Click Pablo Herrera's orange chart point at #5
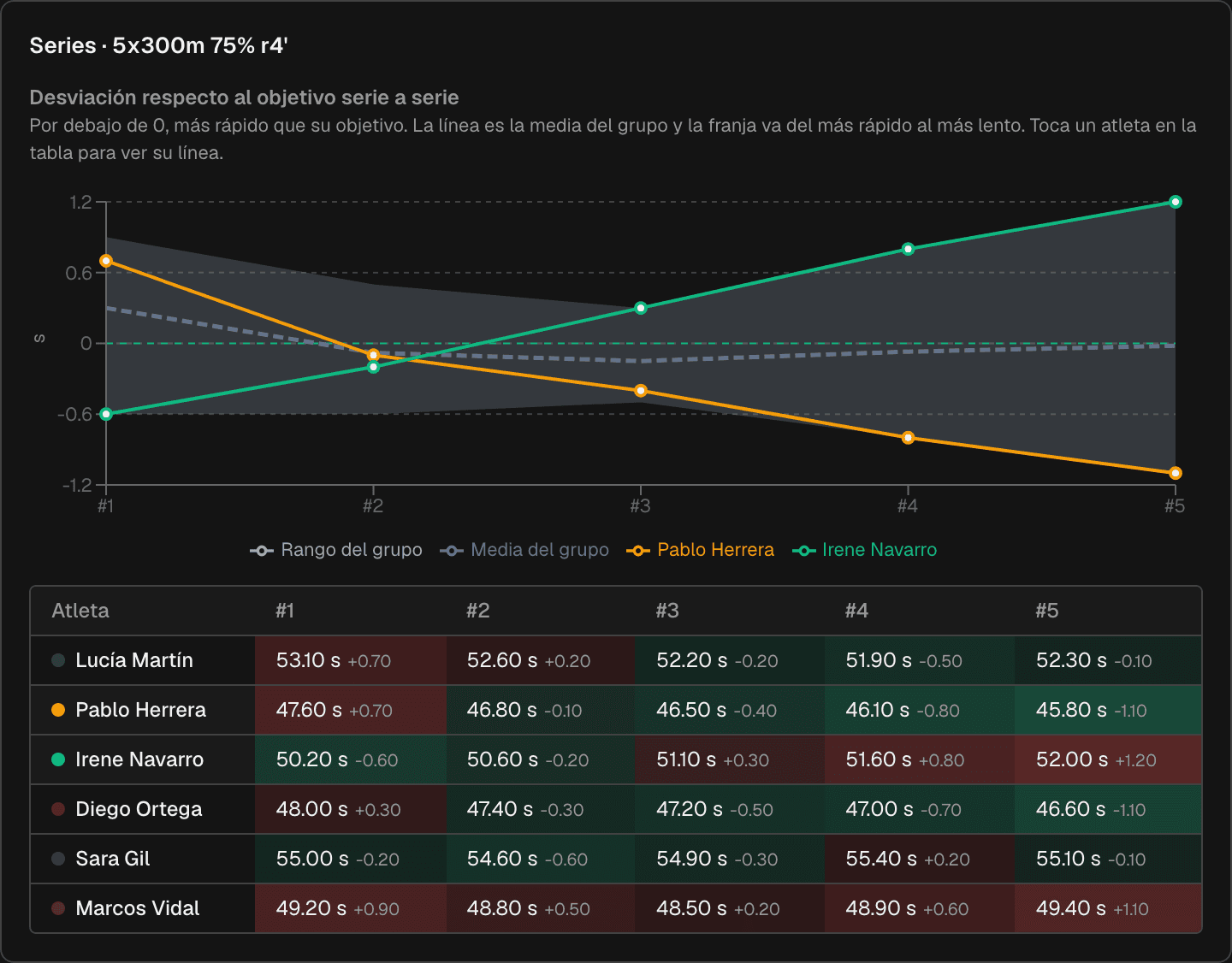1232x963 pixels. tap(1176, 473)
